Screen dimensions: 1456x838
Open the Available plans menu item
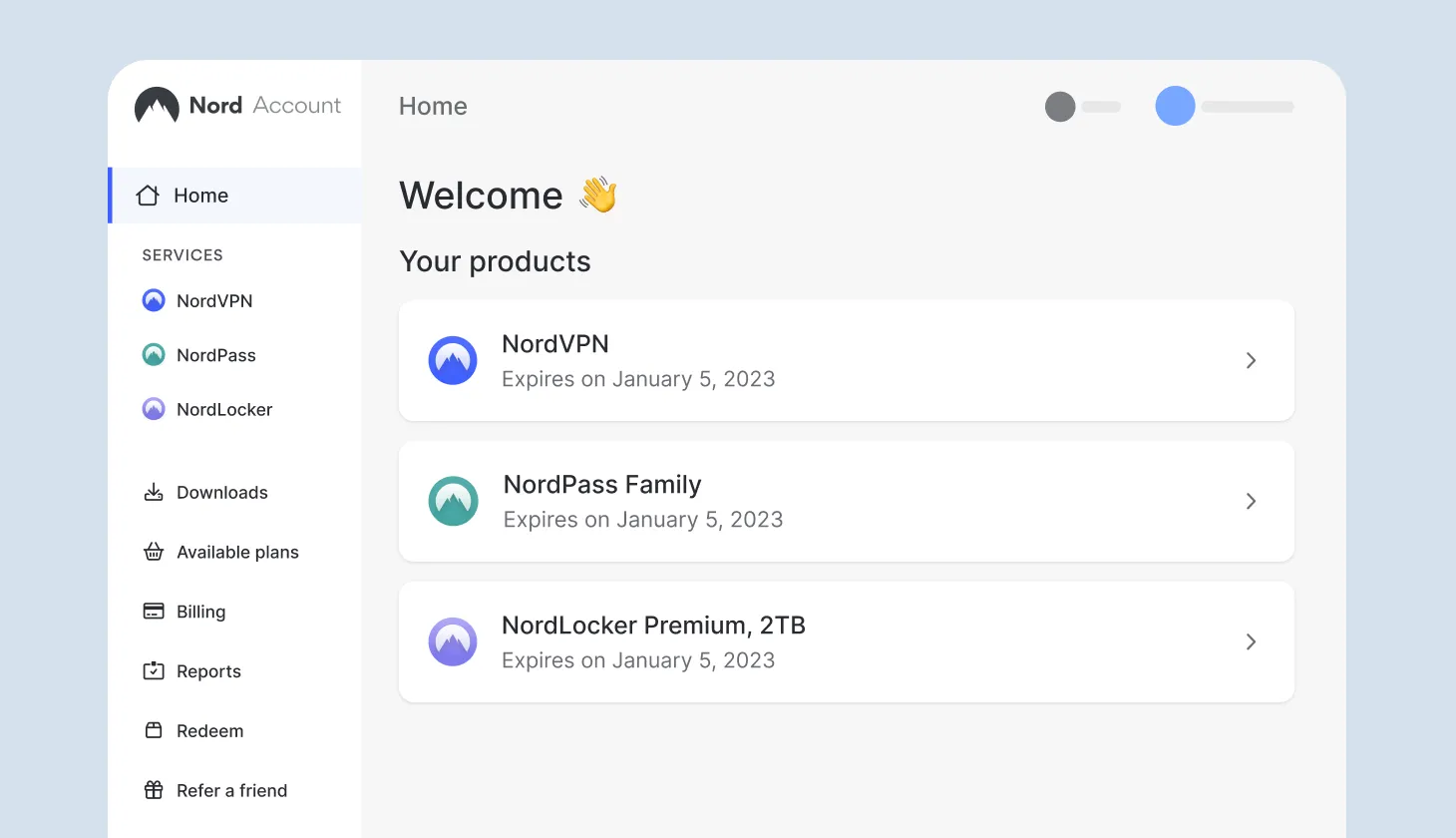pos(237,552)
